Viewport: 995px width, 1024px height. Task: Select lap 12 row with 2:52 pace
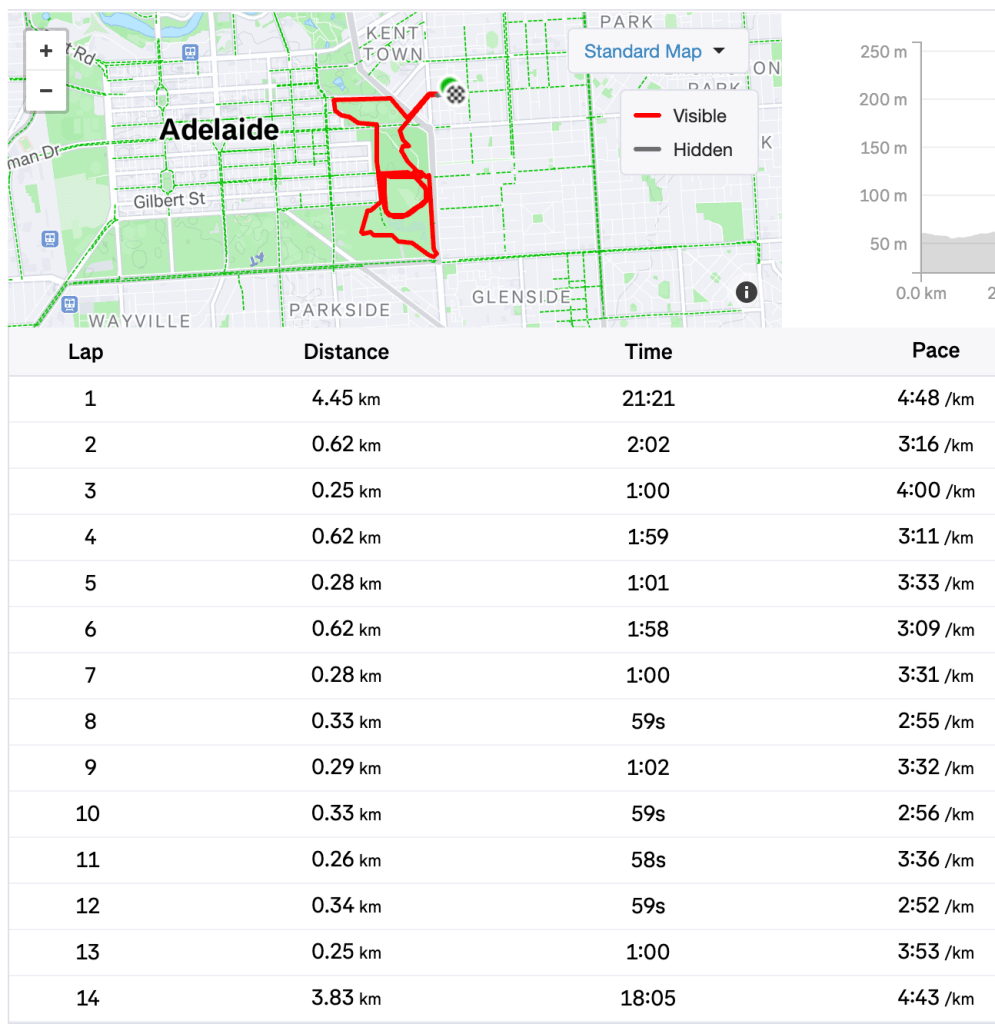(500, 906)
